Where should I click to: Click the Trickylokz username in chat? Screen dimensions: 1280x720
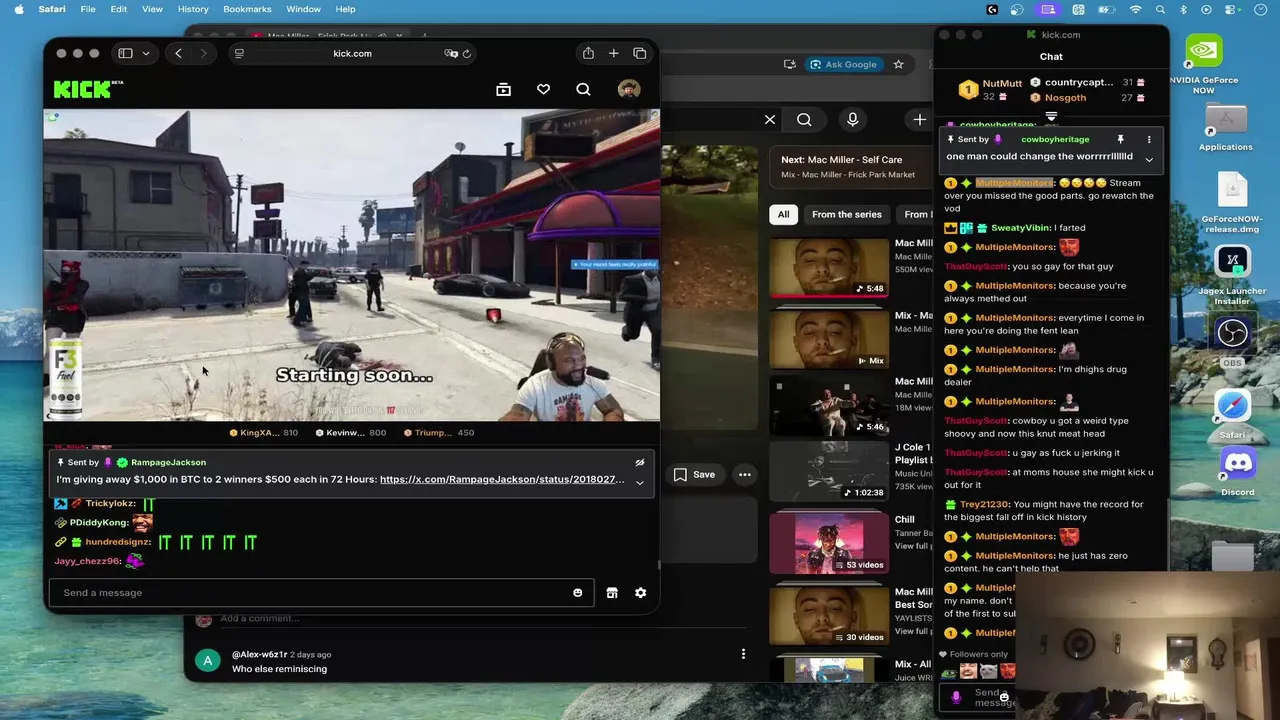coord(110,504)
